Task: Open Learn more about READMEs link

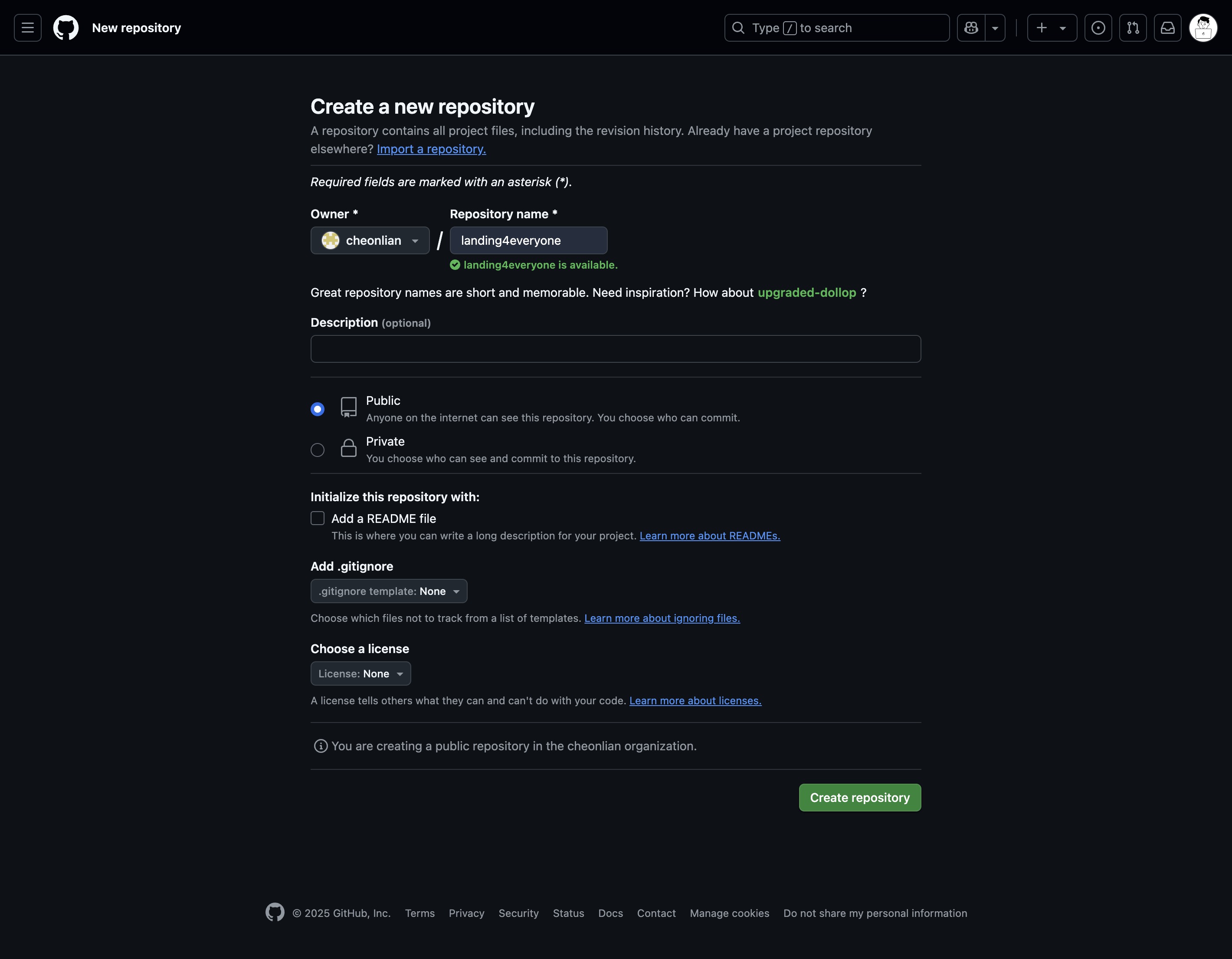Action: click(710, 535)
